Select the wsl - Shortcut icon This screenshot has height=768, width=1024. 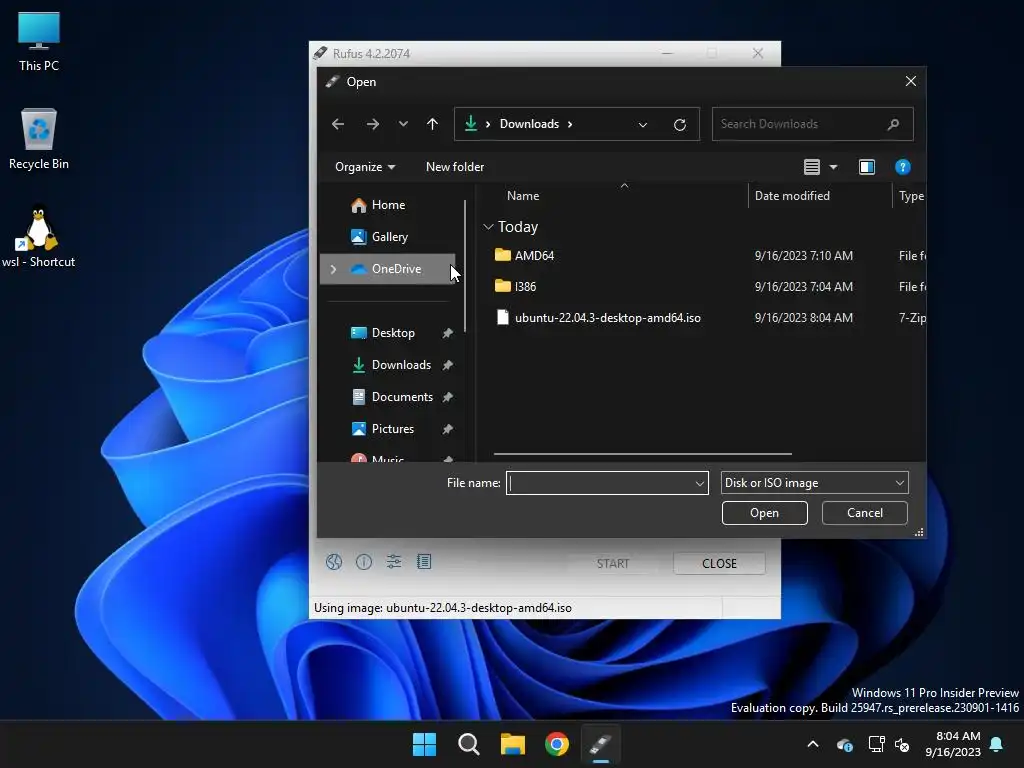coord(39,237)
